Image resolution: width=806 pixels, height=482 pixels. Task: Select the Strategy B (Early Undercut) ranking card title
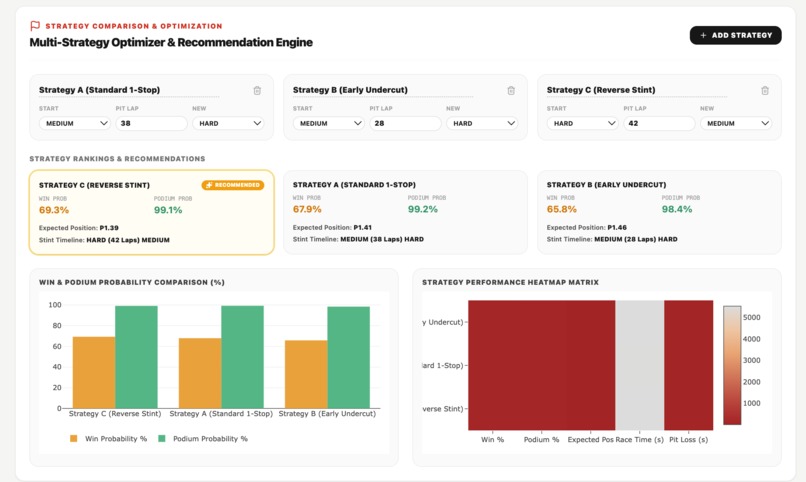[607, 184]
